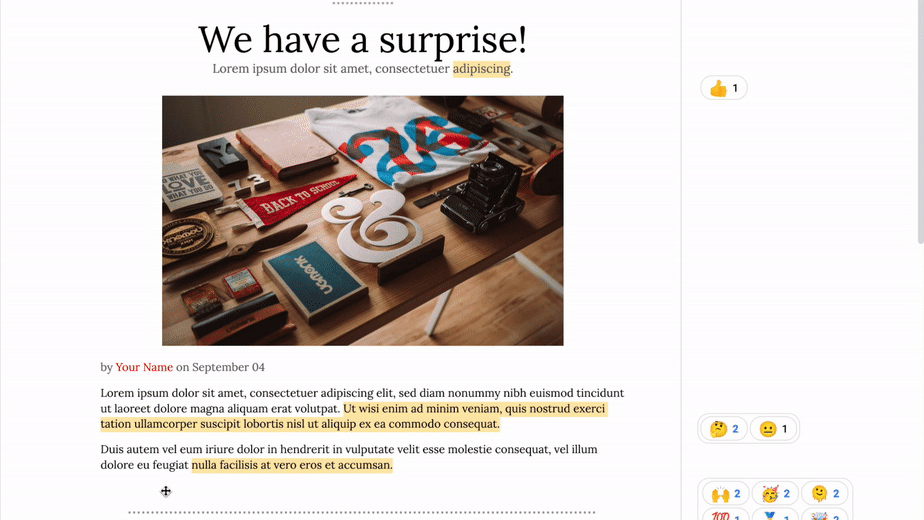Image resolution: width=924 pixels, height=520 pixels.
Task: Click the "Lorem ipsum" subtitle under the heading
Action: [x=330, y=69]
